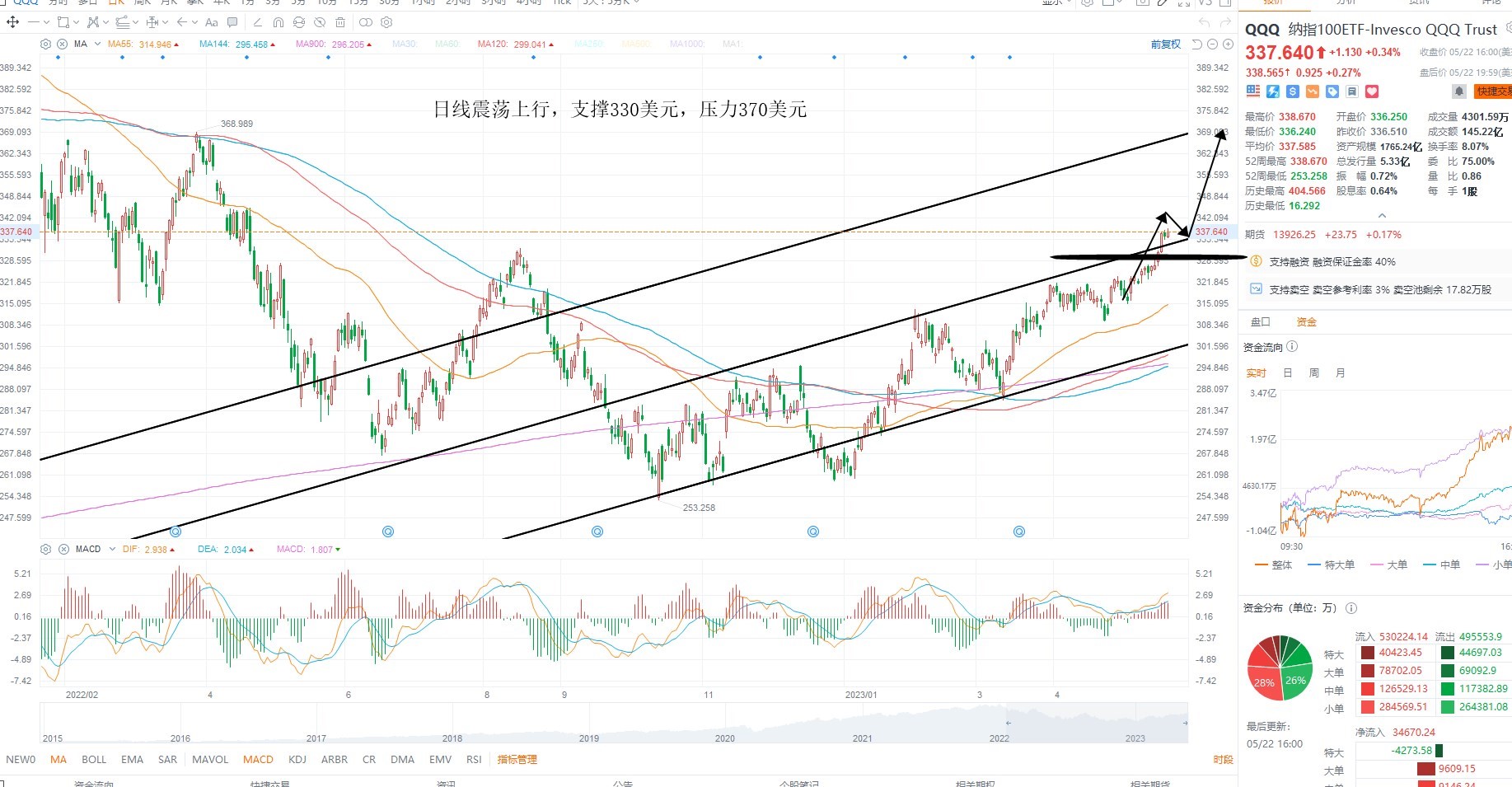The height and width of the screenshot is (787, 1512).
Task: Click the orange 快捷交易 button
Action: point(1493,91)
